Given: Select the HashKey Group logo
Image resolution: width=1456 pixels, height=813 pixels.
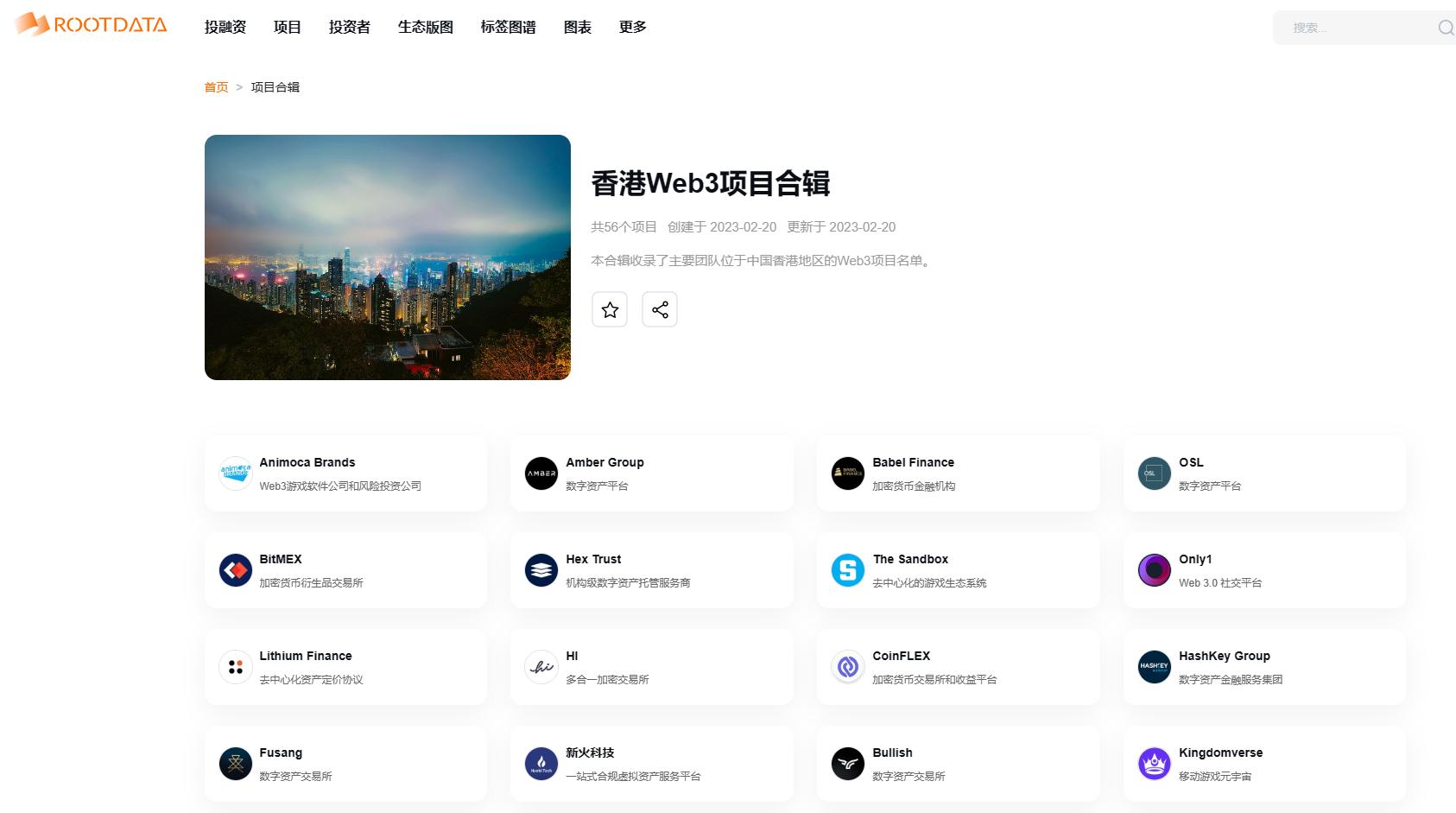Looking at the screenshot, I should [1154, 666].
